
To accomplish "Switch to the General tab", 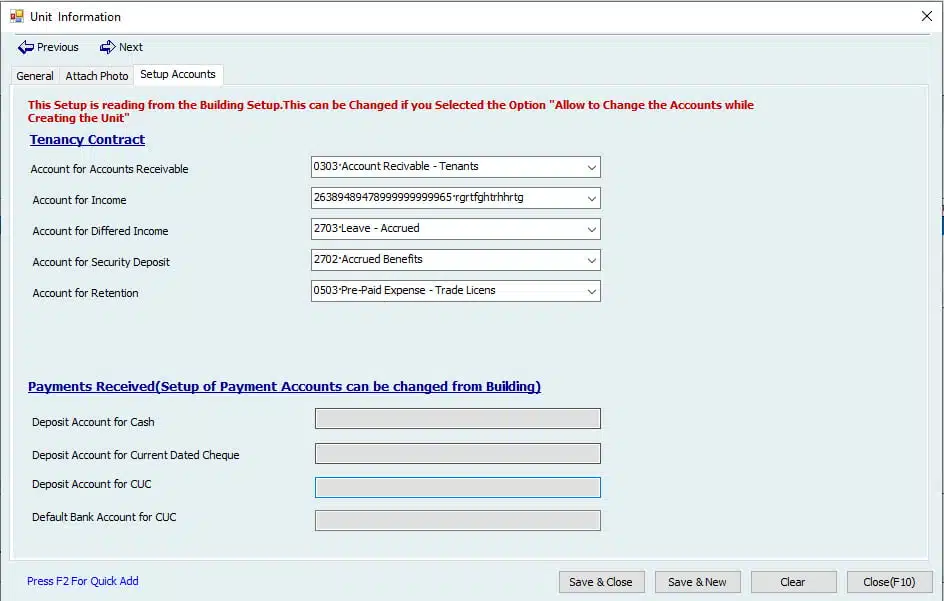I will 35,76.
